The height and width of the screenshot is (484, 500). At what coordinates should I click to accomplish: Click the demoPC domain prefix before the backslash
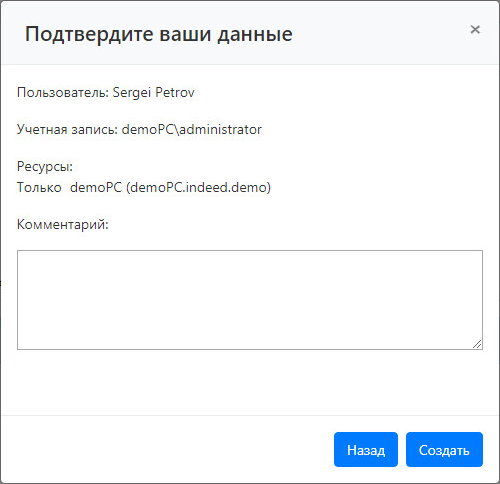click(148, 129)
